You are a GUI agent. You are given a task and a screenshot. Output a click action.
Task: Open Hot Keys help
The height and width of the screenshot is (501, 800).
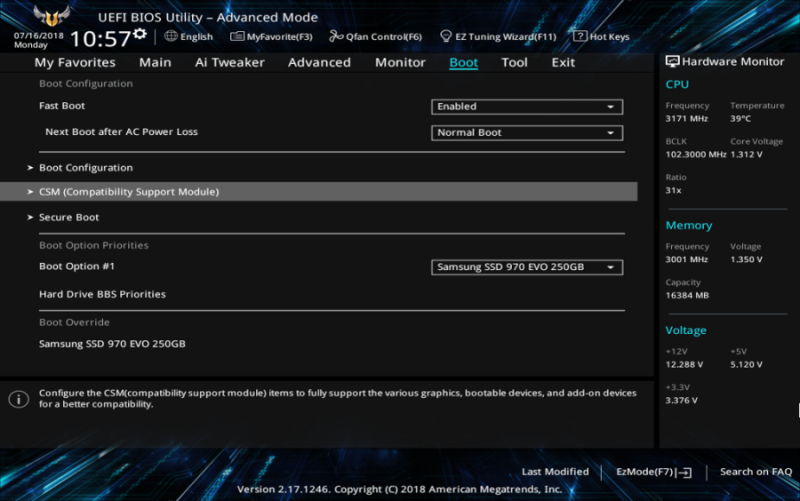[x=602, y=36]
